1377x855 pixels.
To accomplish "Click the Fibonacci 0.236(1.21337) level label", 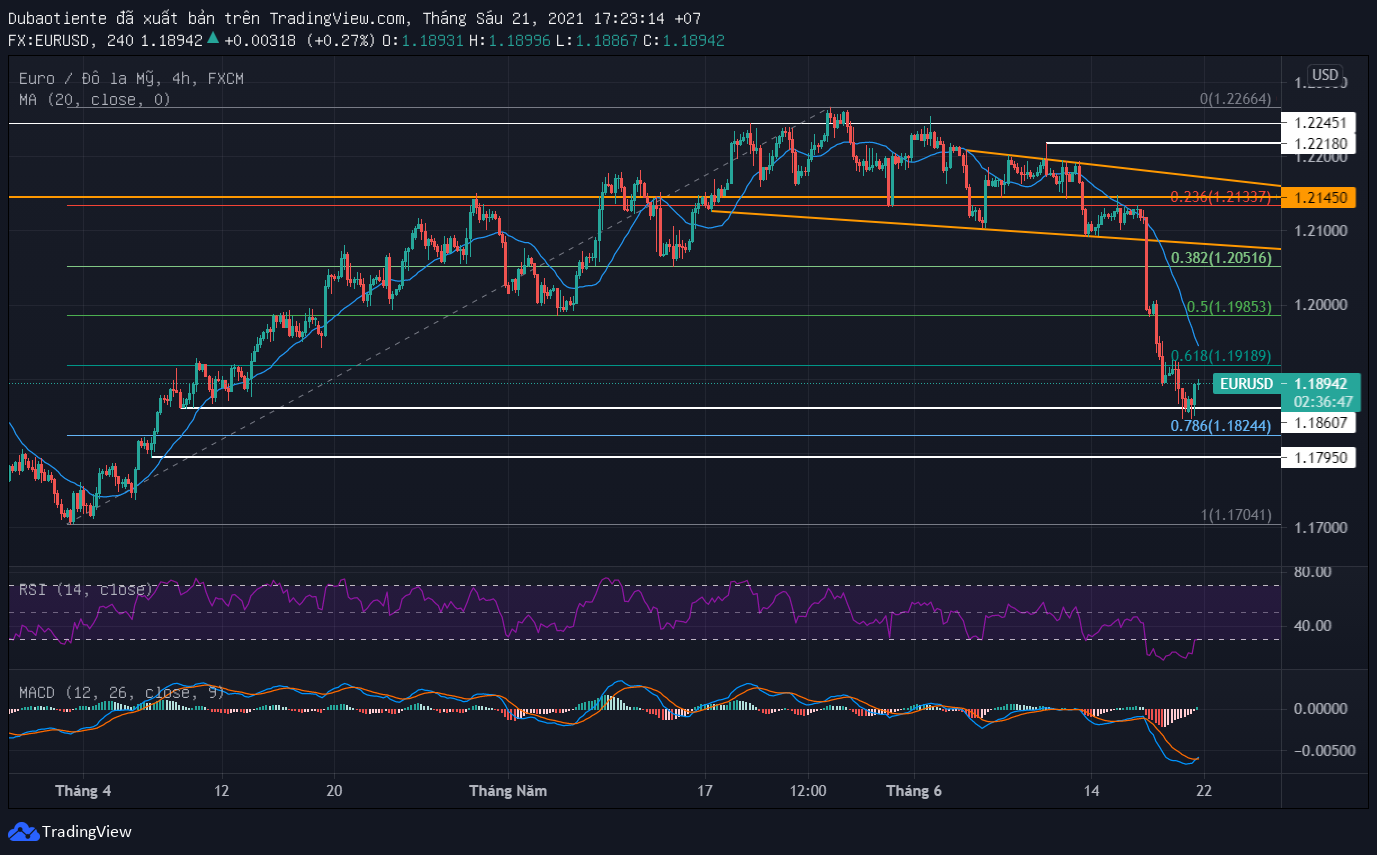I will click(x=1221, y=197).
